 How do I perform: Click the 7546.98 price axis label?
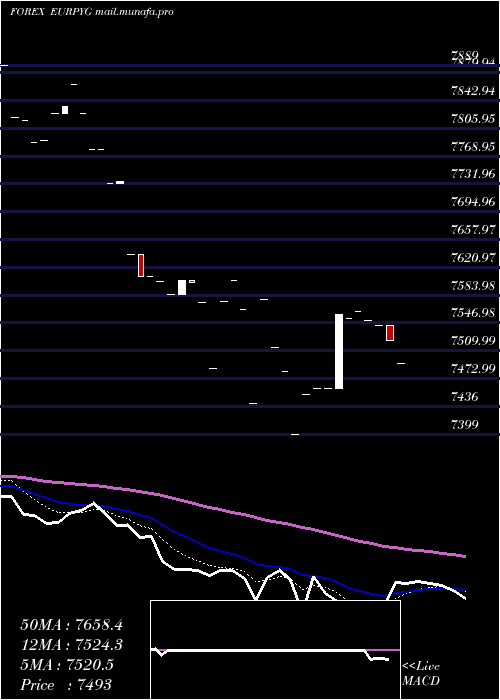pyautogui.click(x=474, y=313)
